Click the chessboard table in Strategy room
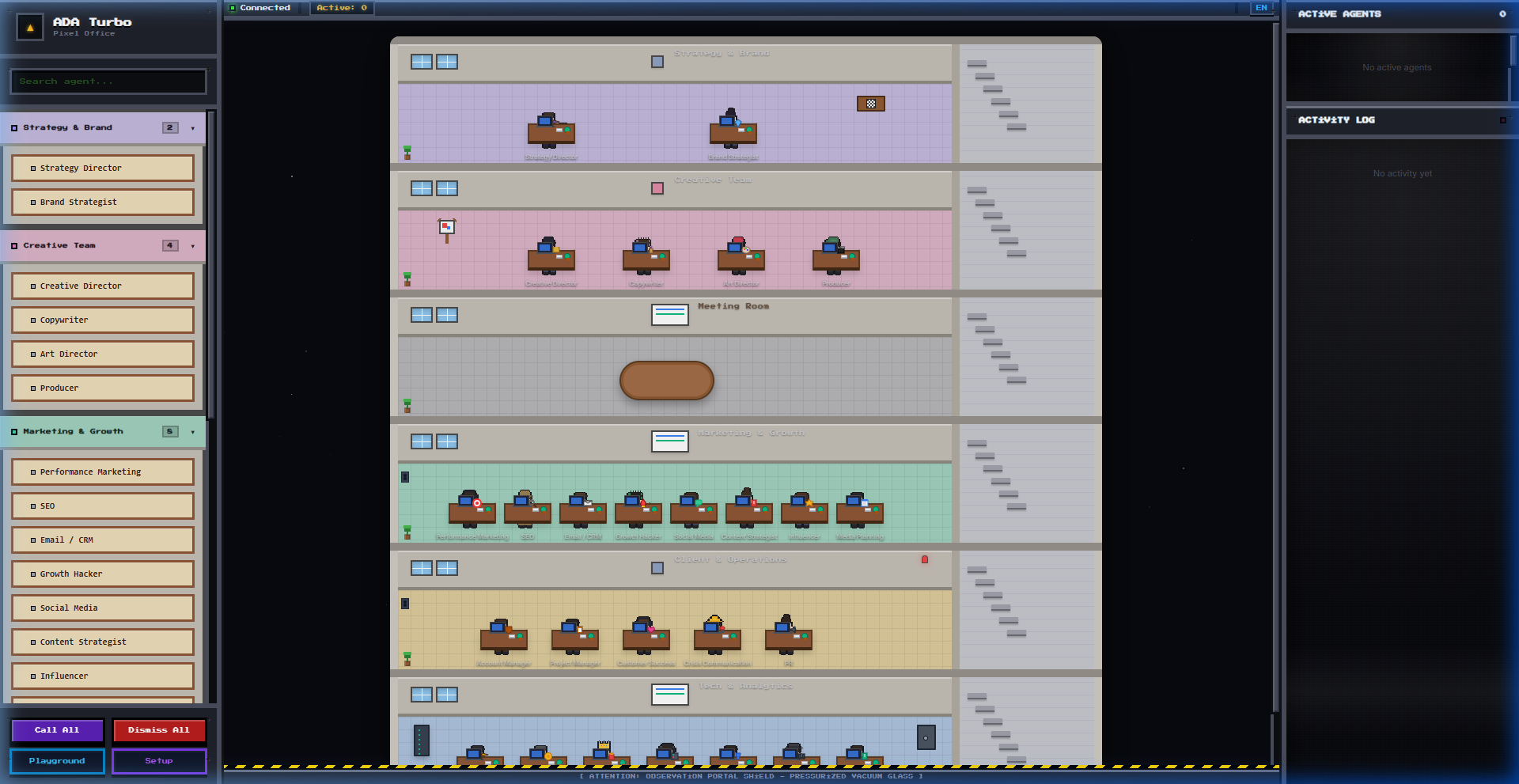 click(871, 104)
